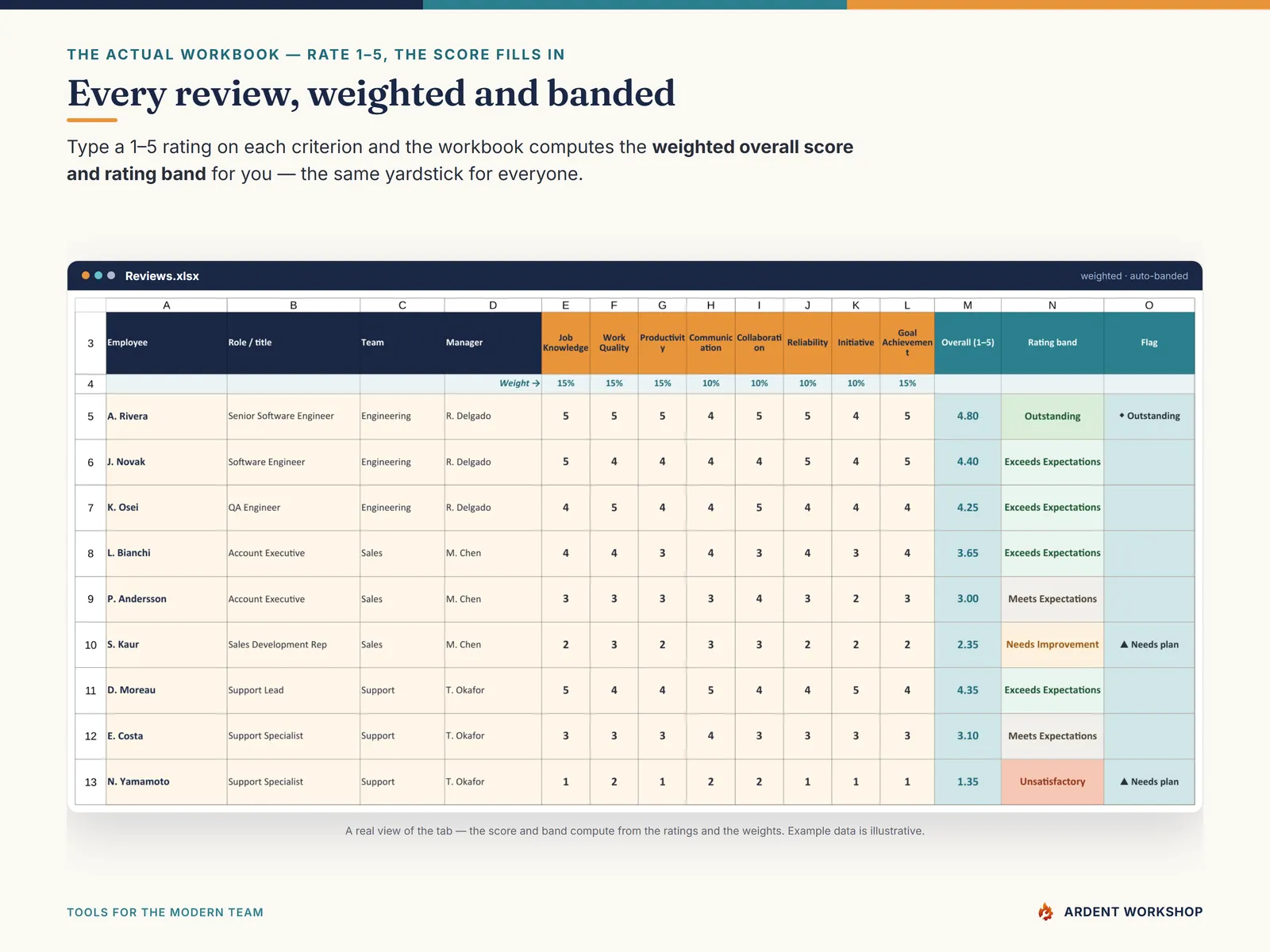The height and width of the screenshot is (952, 1270).
Task: Click TOOLS FOR THE MODERN TEAM footer
Action: tap(165, 912)
